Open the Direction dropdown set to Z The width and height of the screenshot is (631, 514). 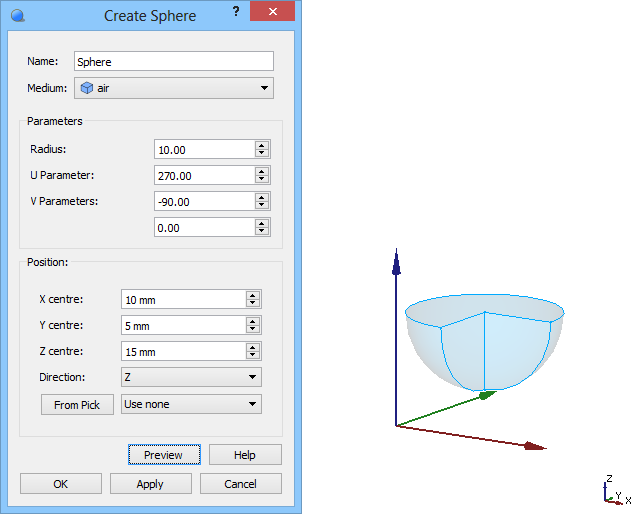191,377
